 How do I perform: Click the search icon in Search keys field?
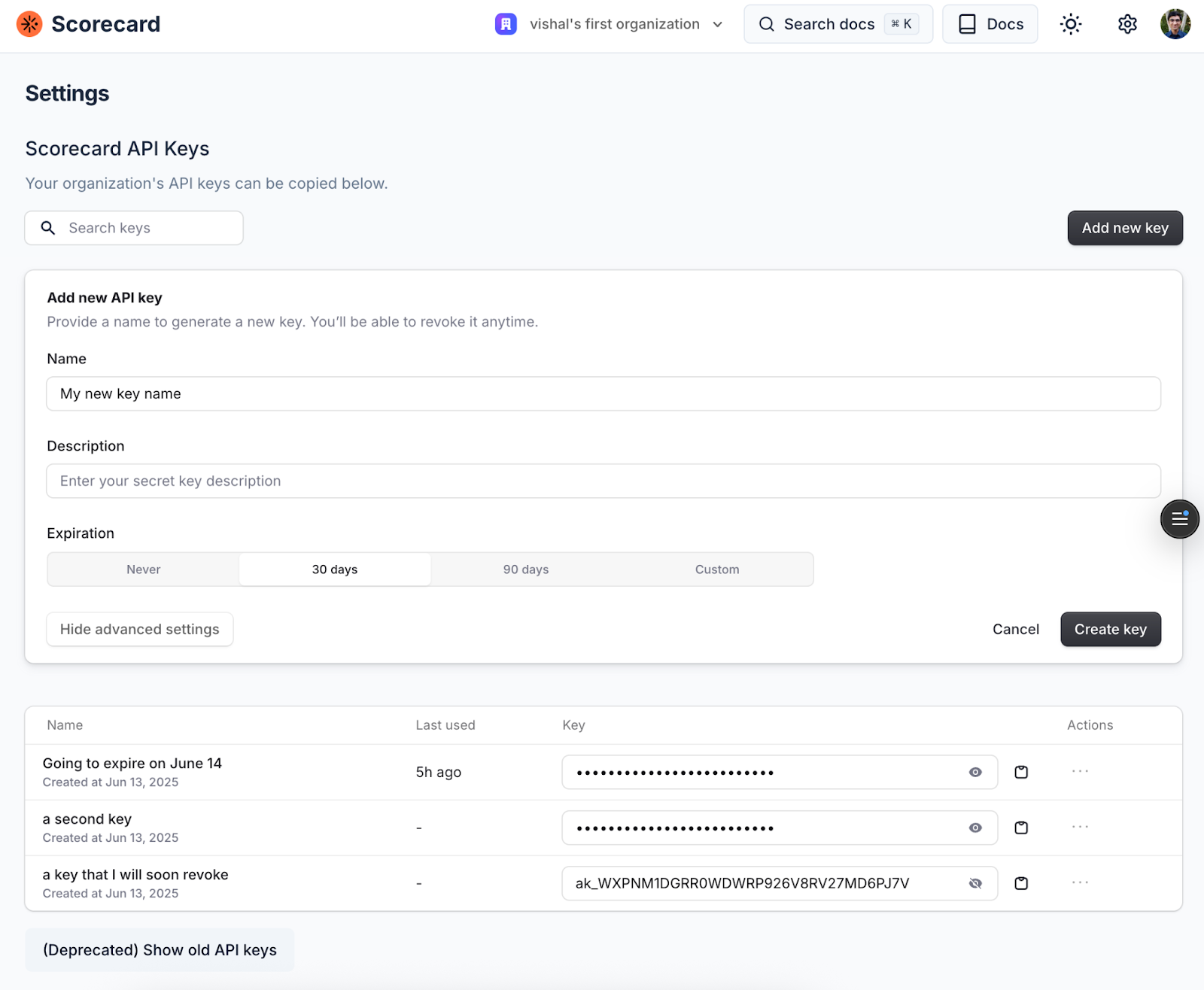click(x=48, y=227)
